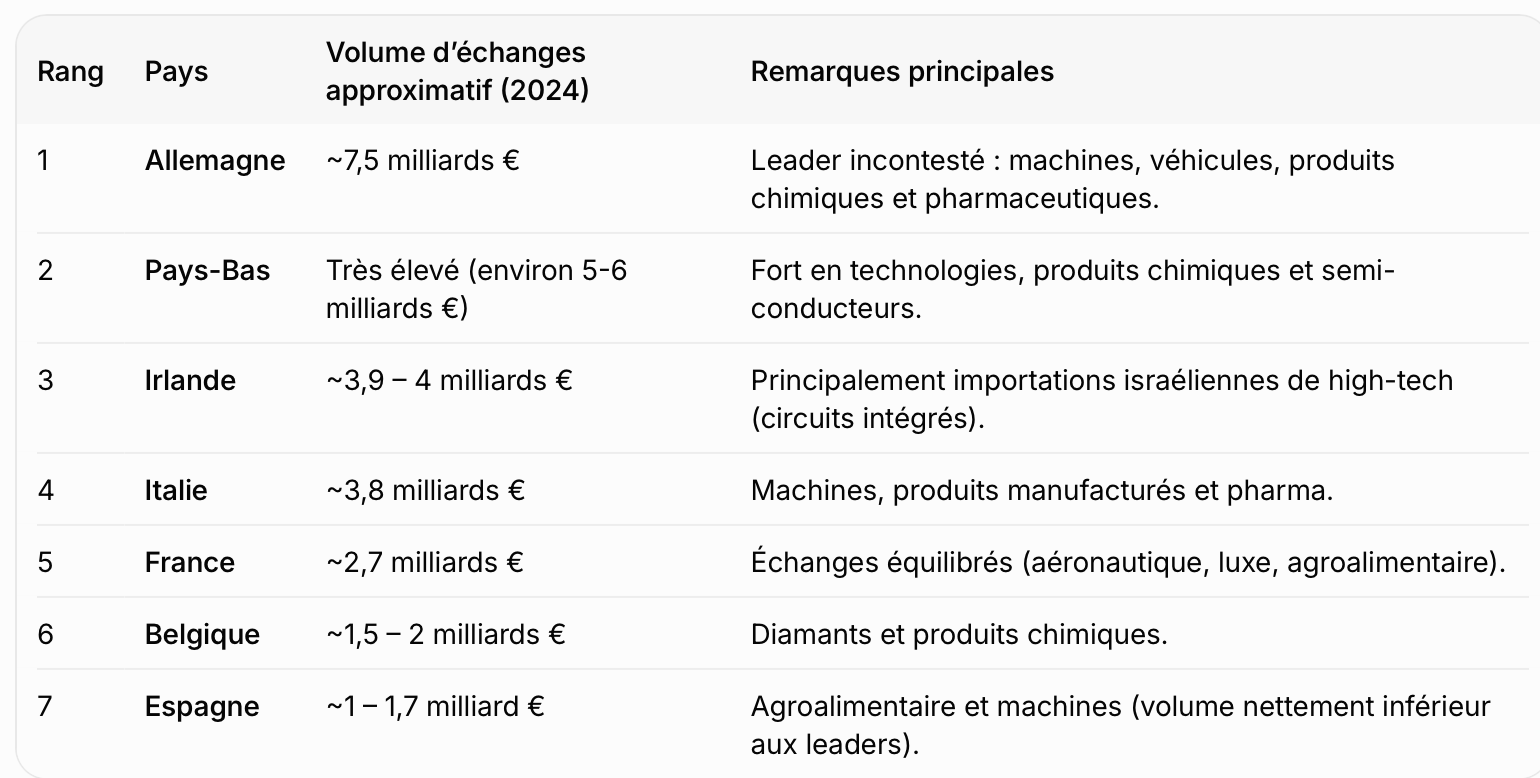Click the Principalement importations israéliennes remark
1540x778 pixels.
[x=1101, y=399]
